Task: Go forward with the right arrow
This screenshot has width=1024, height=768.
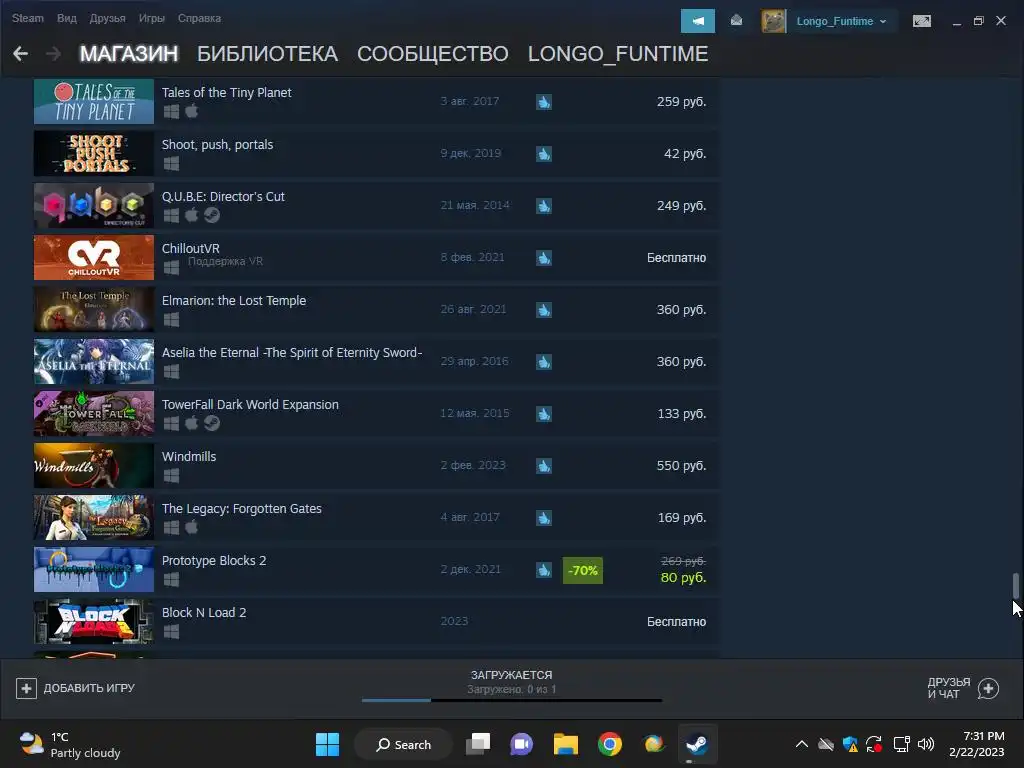Action: click(x=54, y=54)
